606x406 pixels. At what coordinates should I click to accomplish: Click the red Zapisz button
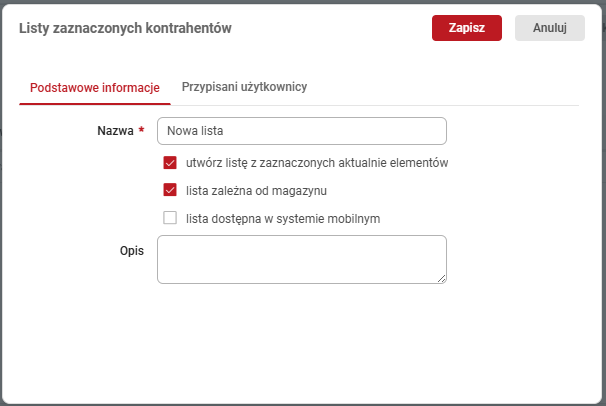(466, 28)
